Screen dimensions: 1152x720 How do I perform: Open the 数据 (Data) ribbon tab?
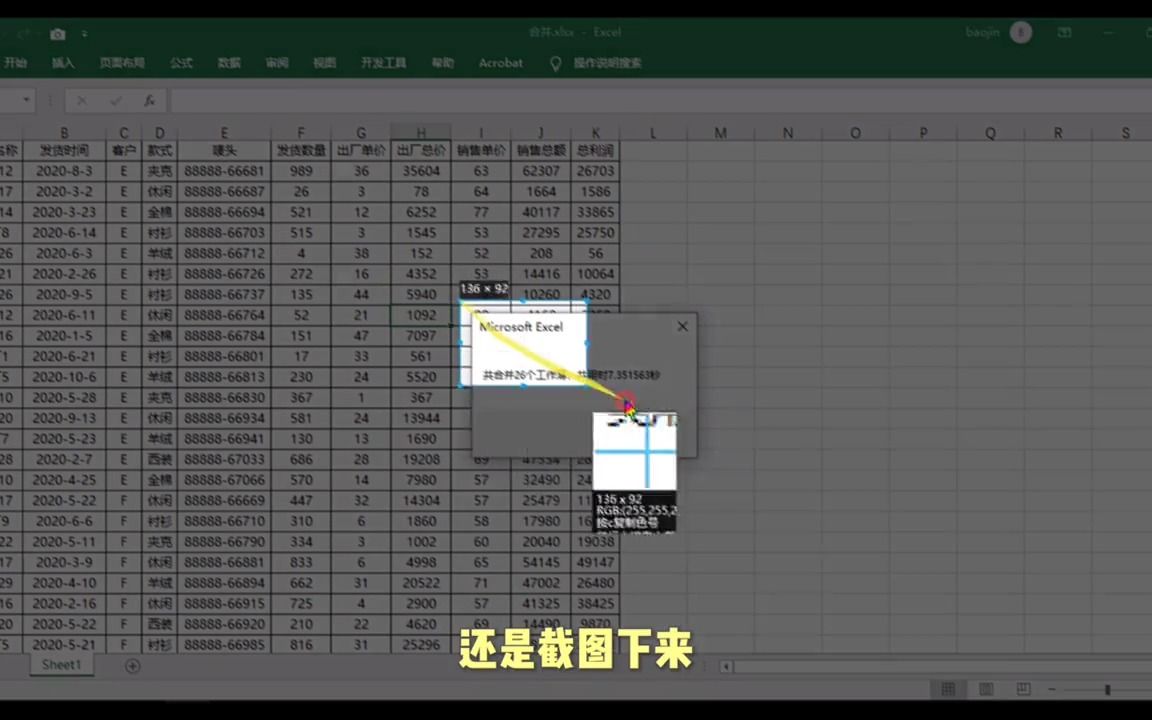tap(229, 63)
